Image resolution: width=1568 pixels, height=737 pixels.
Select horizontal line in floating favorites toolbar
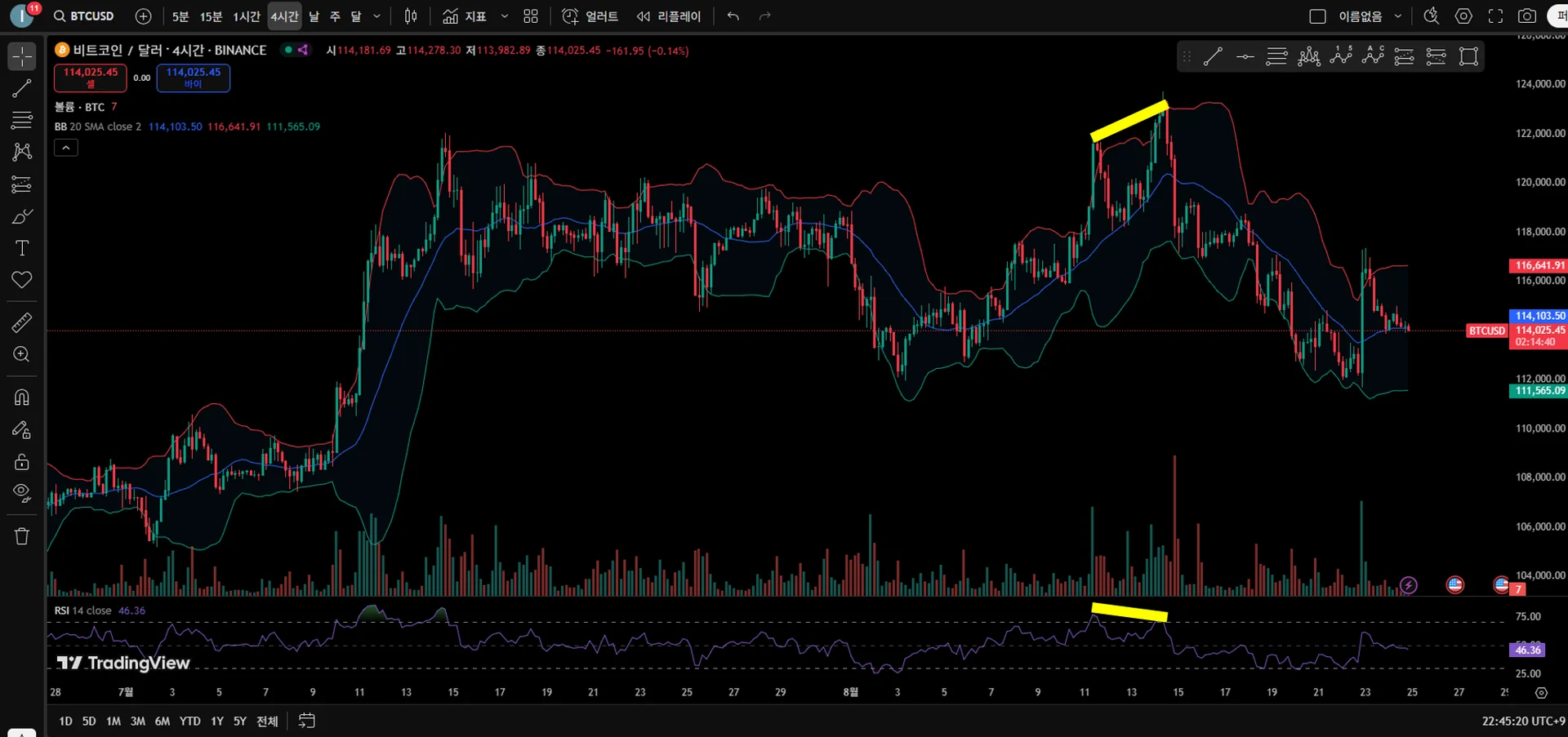pyautogui.click(x=1245, y=56)
